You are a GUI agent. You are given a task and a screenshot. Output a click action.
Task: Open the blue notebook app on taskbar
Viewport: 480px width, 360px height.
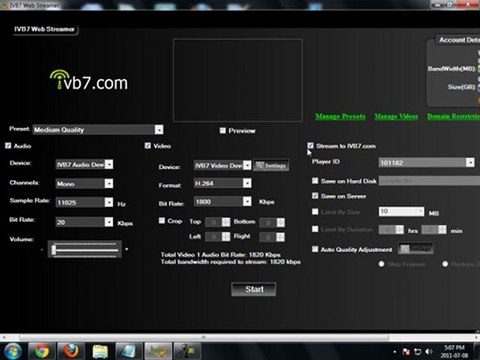pyautogui.click(x=128, y=351)
